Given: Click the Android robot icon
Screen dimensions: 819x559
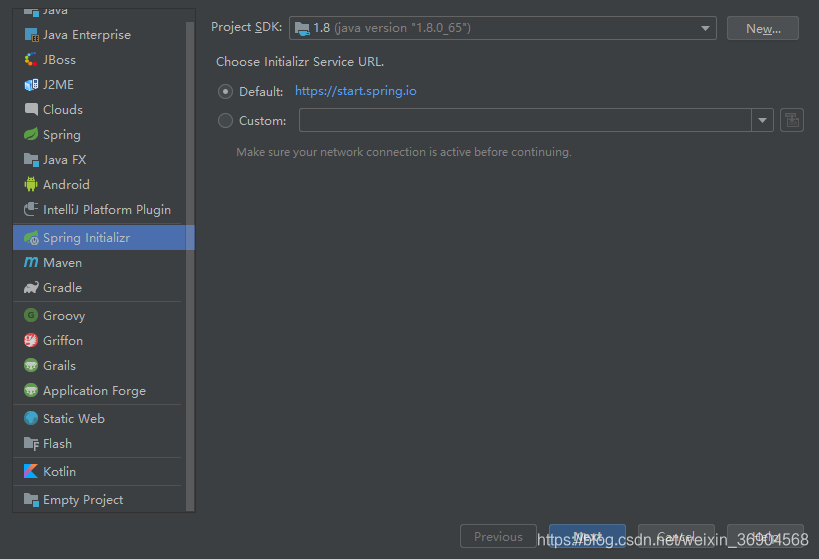Looking at the screenshot, I should (x=31, y=184).
